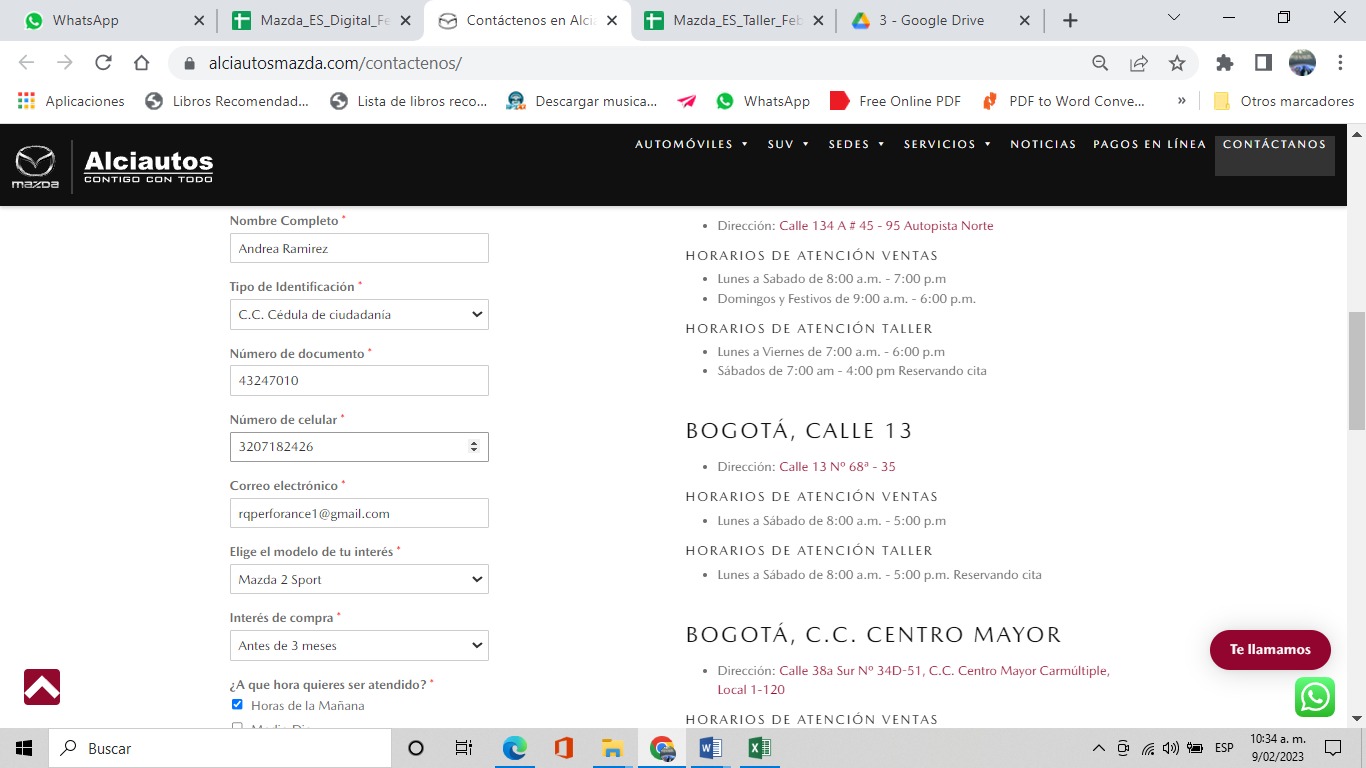Open the Free Online PDF bookmark
Image resolution: width=1366 pixels, height=768 pixels.
pyautogui.click(x=895, y=101)
